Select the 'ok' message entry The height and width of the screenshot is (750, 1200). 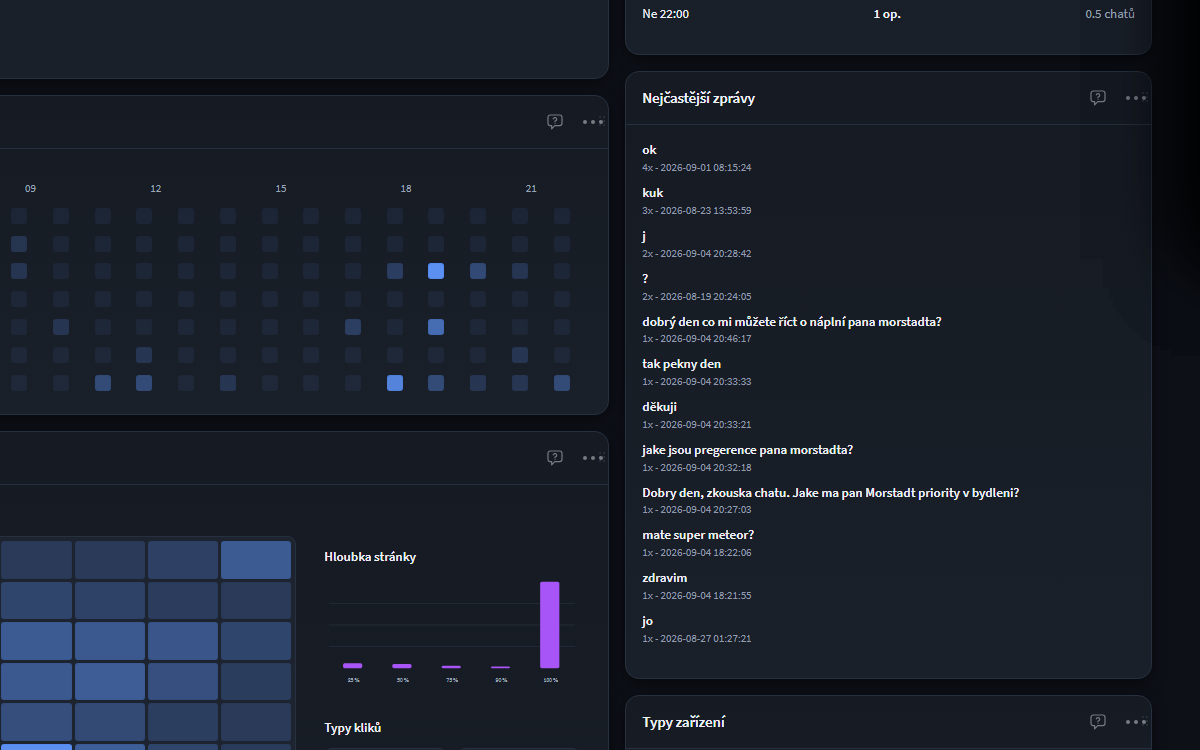point(649,150)
